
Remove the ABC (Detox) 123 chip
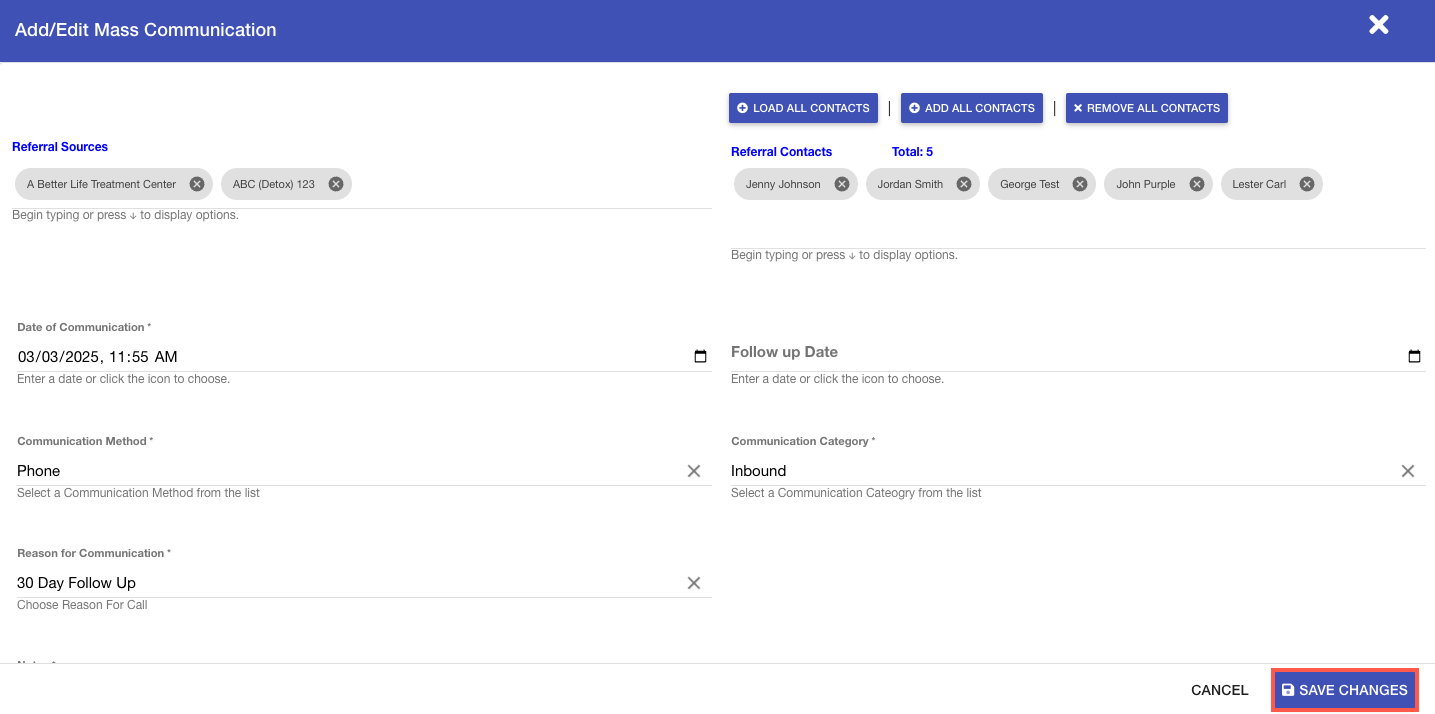[x=336, y=184]
